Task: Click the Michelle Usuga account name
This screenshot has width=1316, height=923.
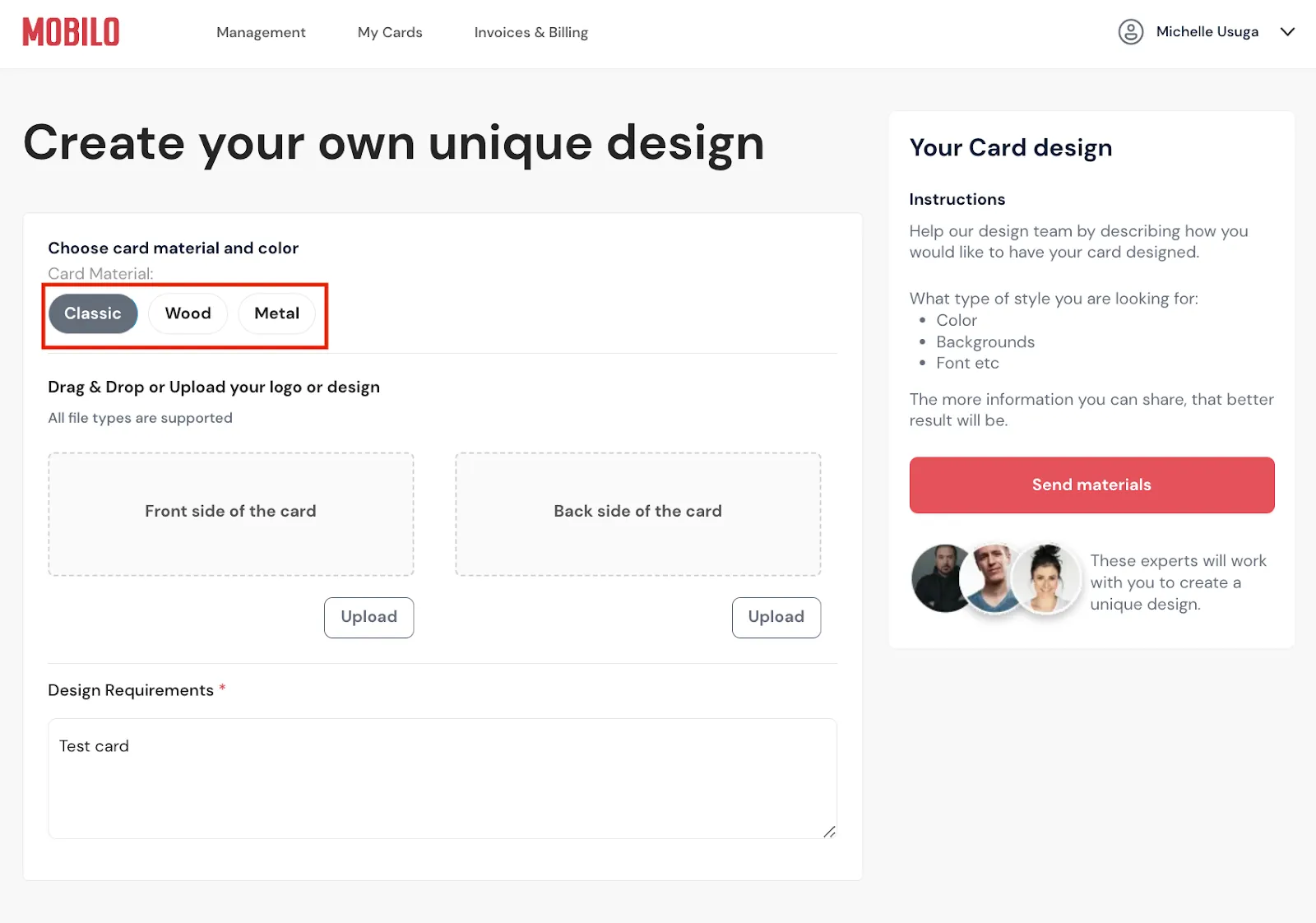Action: tap(1207, 32)
